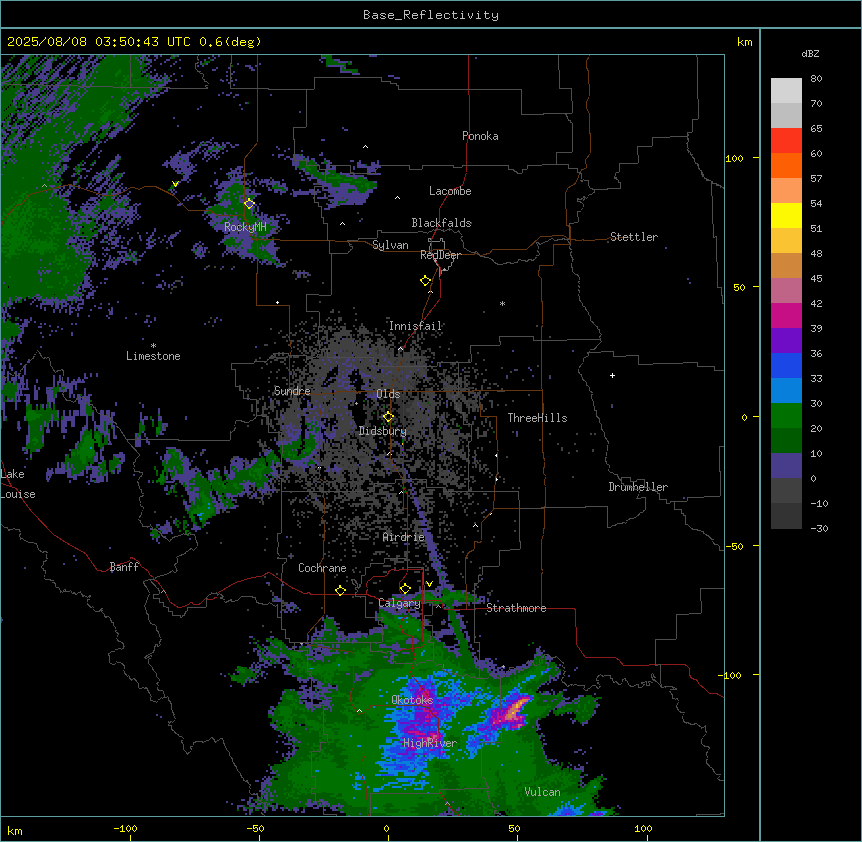The image size is (862, 842).
Task: Click the Airdrie city label
Action: point(403,537)
